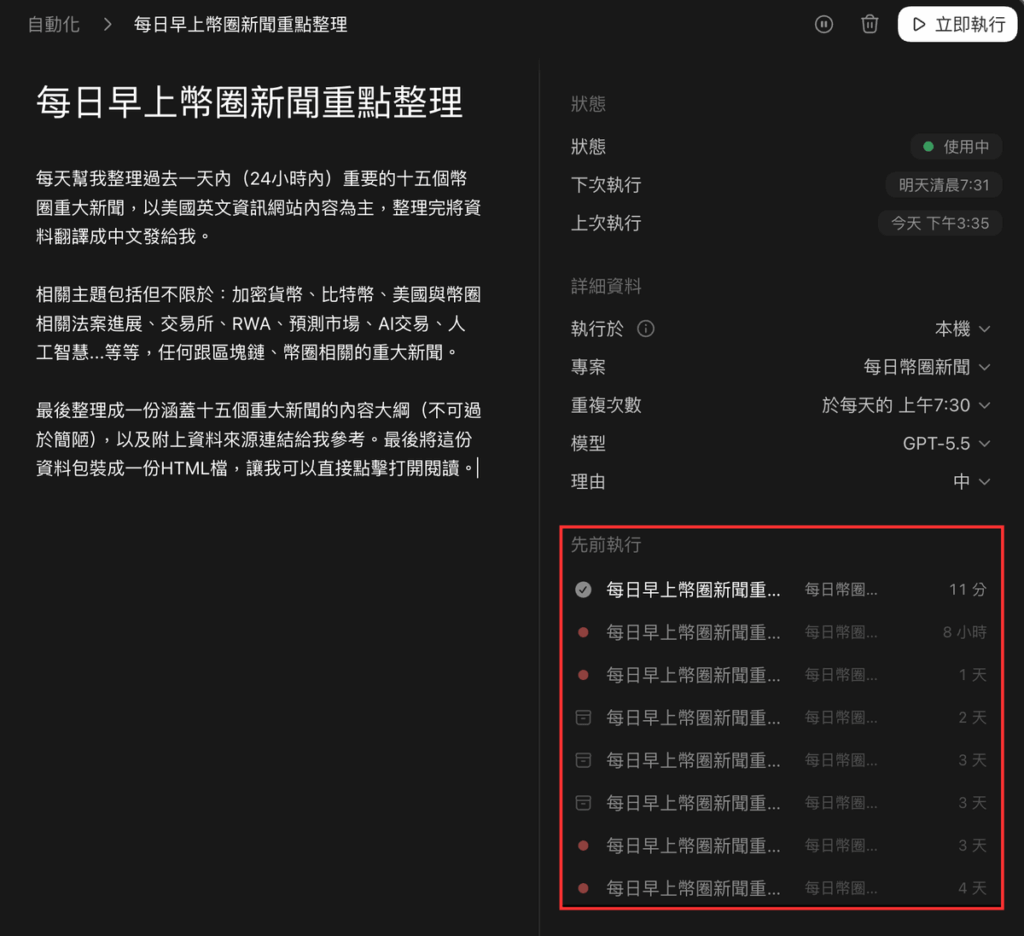Click the breadcrumb title 每日早上幣圈新聞重點整理

[x=240, y=25]
